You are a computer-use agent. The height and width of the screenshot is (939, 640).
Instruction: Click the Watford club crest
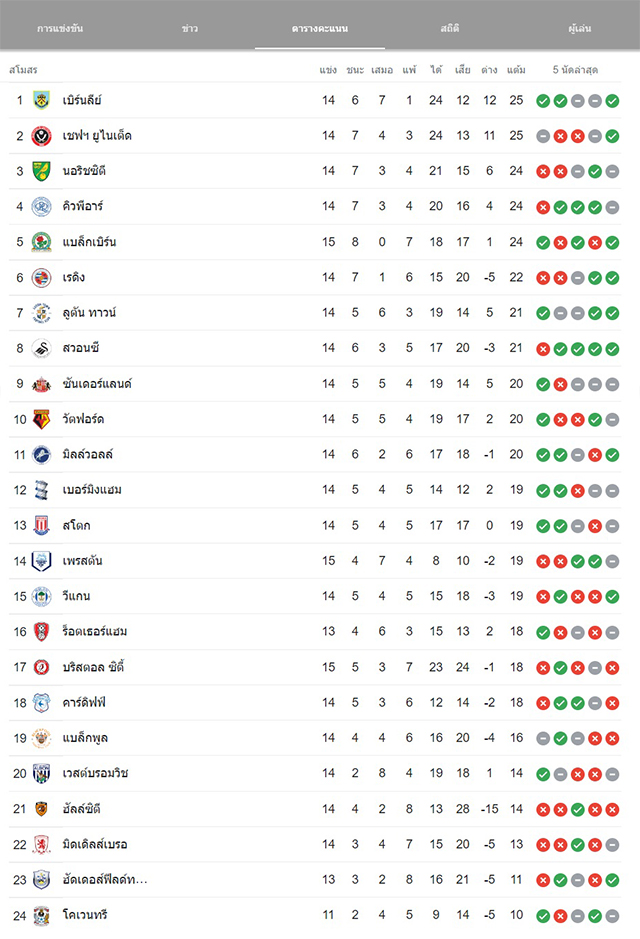pyautogui.click(x=41, y=419)
